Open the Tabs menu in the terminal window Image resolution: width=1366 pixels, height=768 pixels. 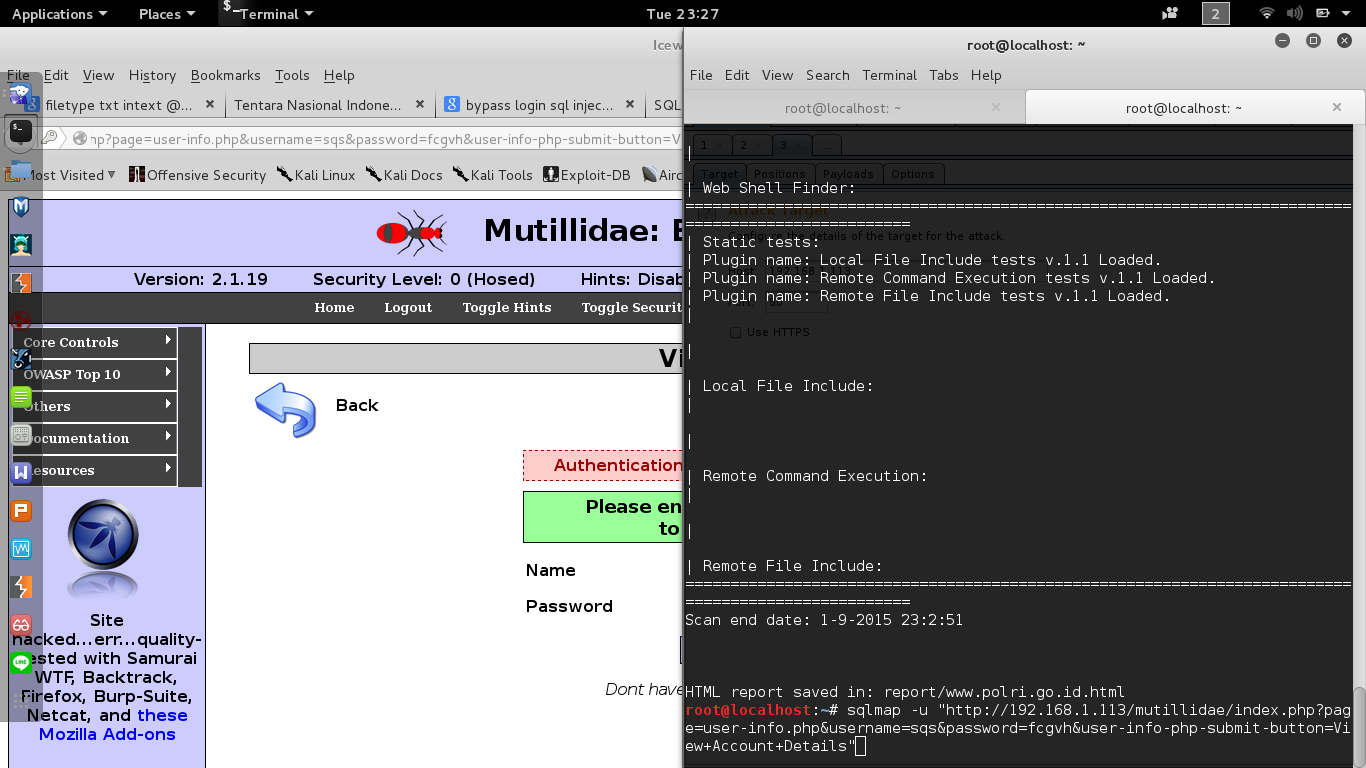click(x=943, y=75)
